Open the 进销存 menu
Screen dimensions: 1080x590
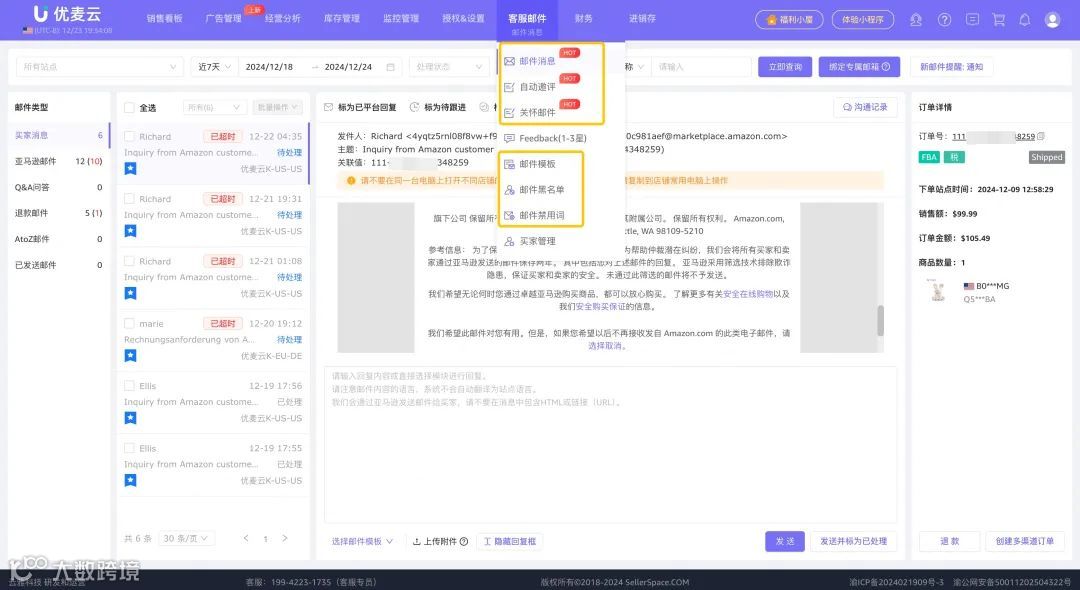(x=642, y=19)
